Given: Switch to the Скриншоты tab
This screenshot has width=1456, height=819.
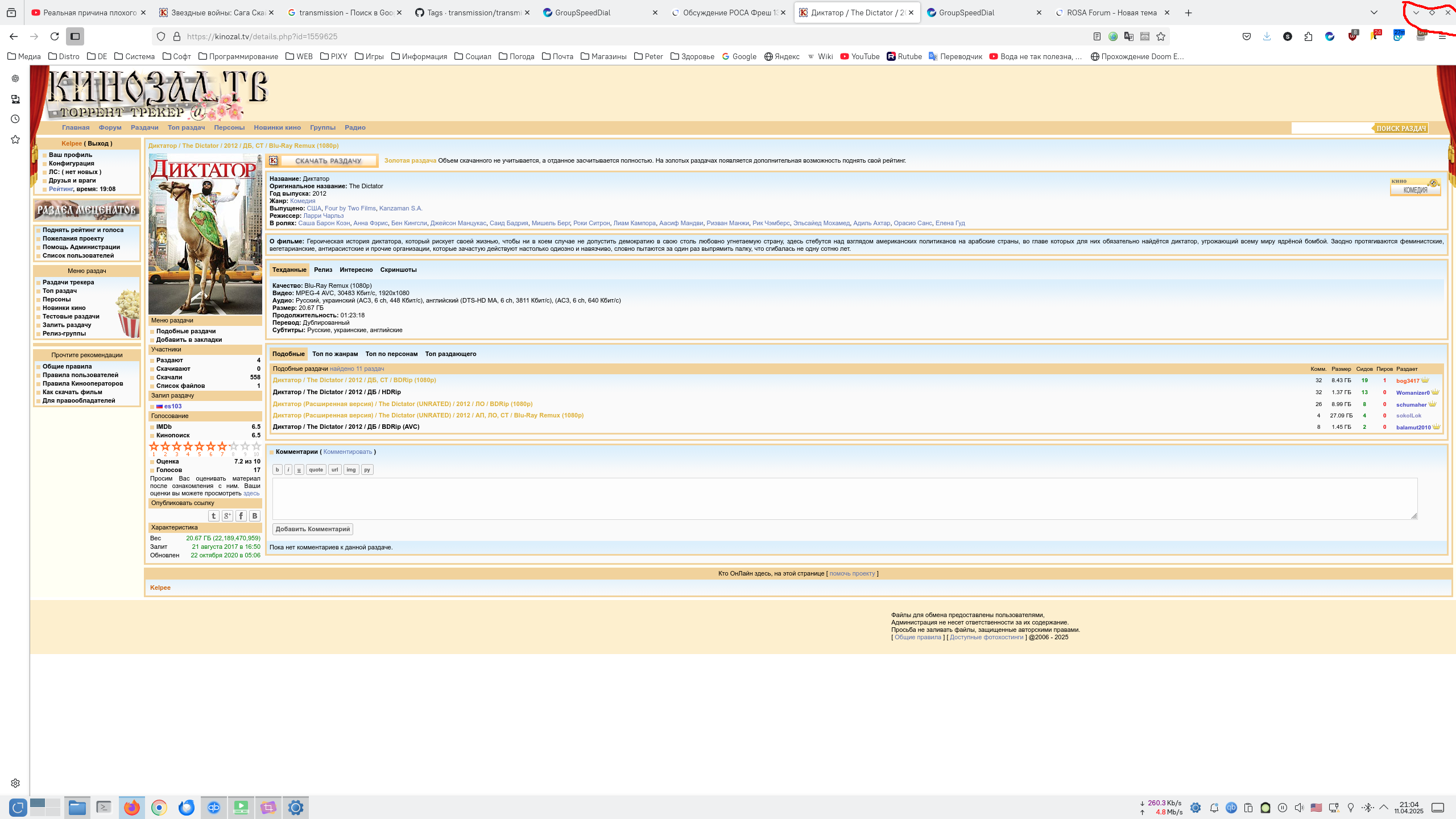Looking at the screenshot, I should pyautogui.click(x=398, y=270).
